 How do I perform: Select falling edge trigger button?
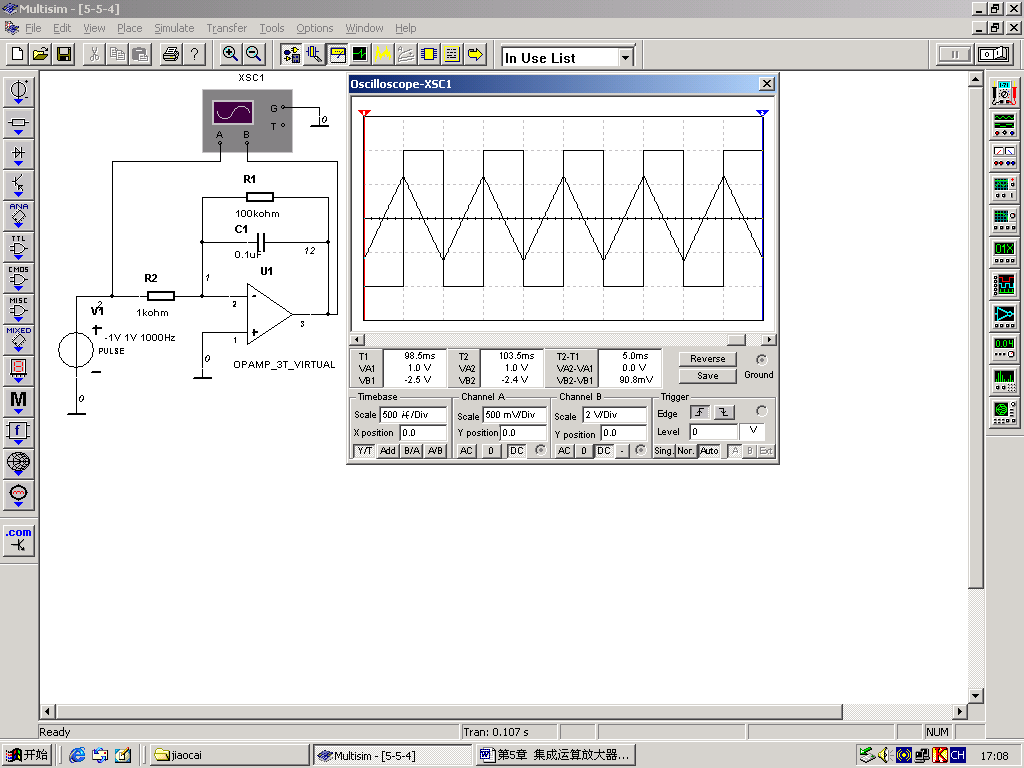[724, 412]
